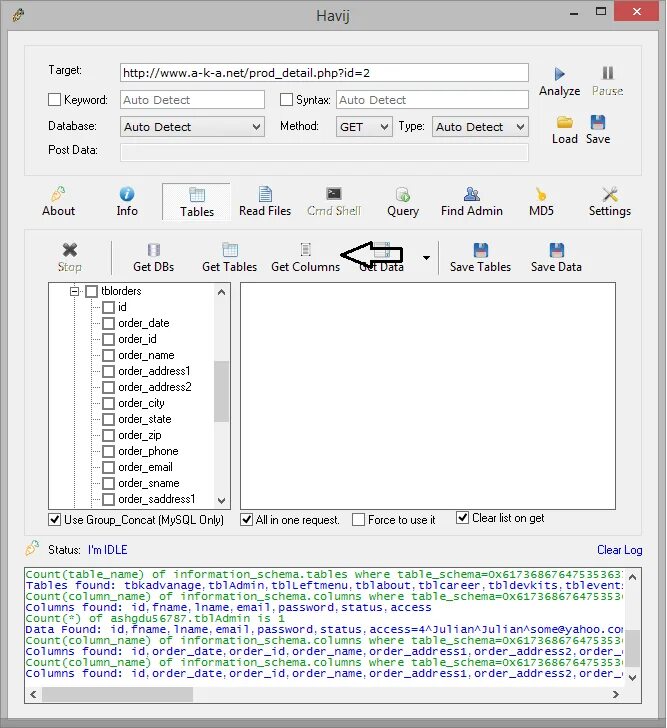
Task: Open the About section
Action: [58, 202]
